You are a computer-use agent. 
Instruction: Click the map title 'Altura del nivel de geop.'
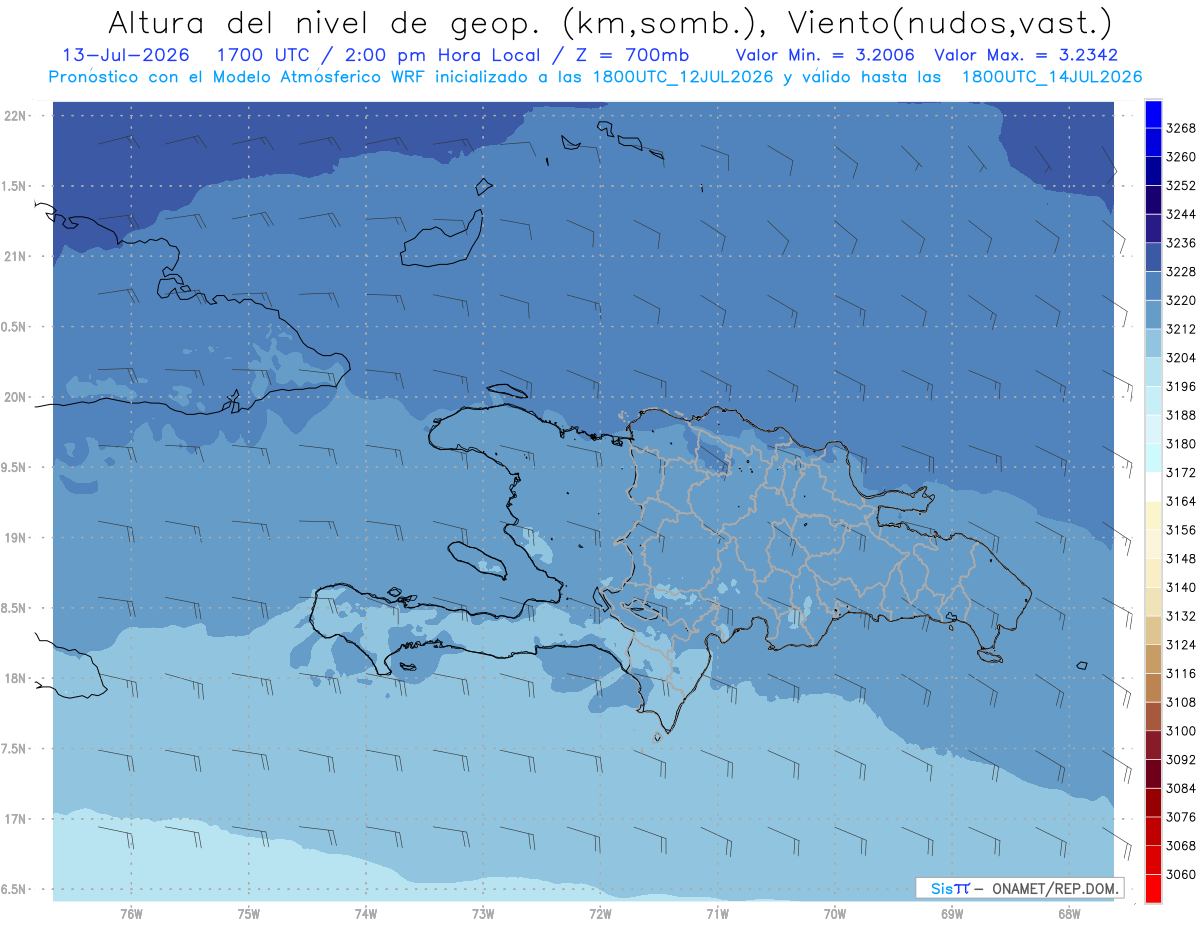pos(325,22)
